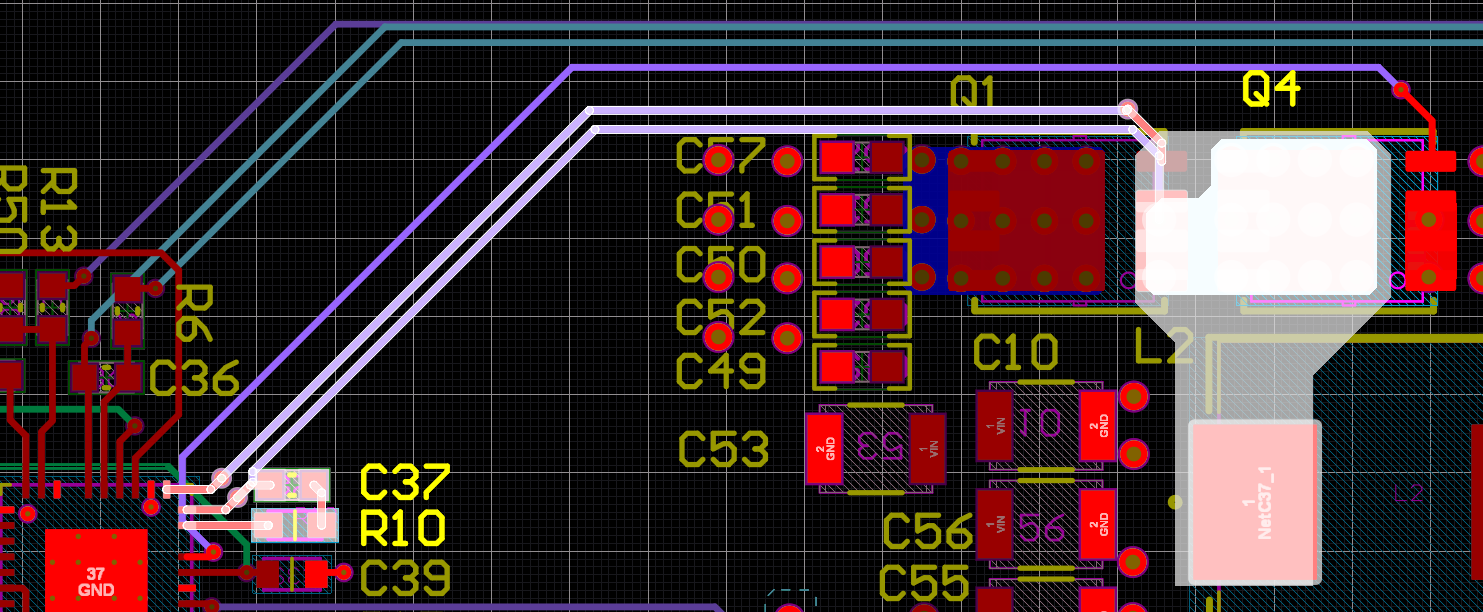1483x612 pixels.
Task: Click the Q1 component designator
Action: pyautogui.click(x=972, y=94)
